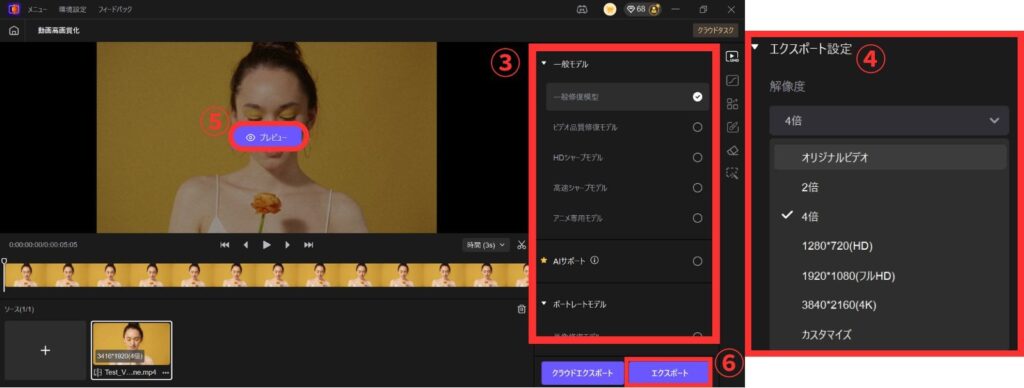This screenshot has width=1024, height=388.
Task: Select the curve adjustment tool in sidebar
Action: coord(732,81)
